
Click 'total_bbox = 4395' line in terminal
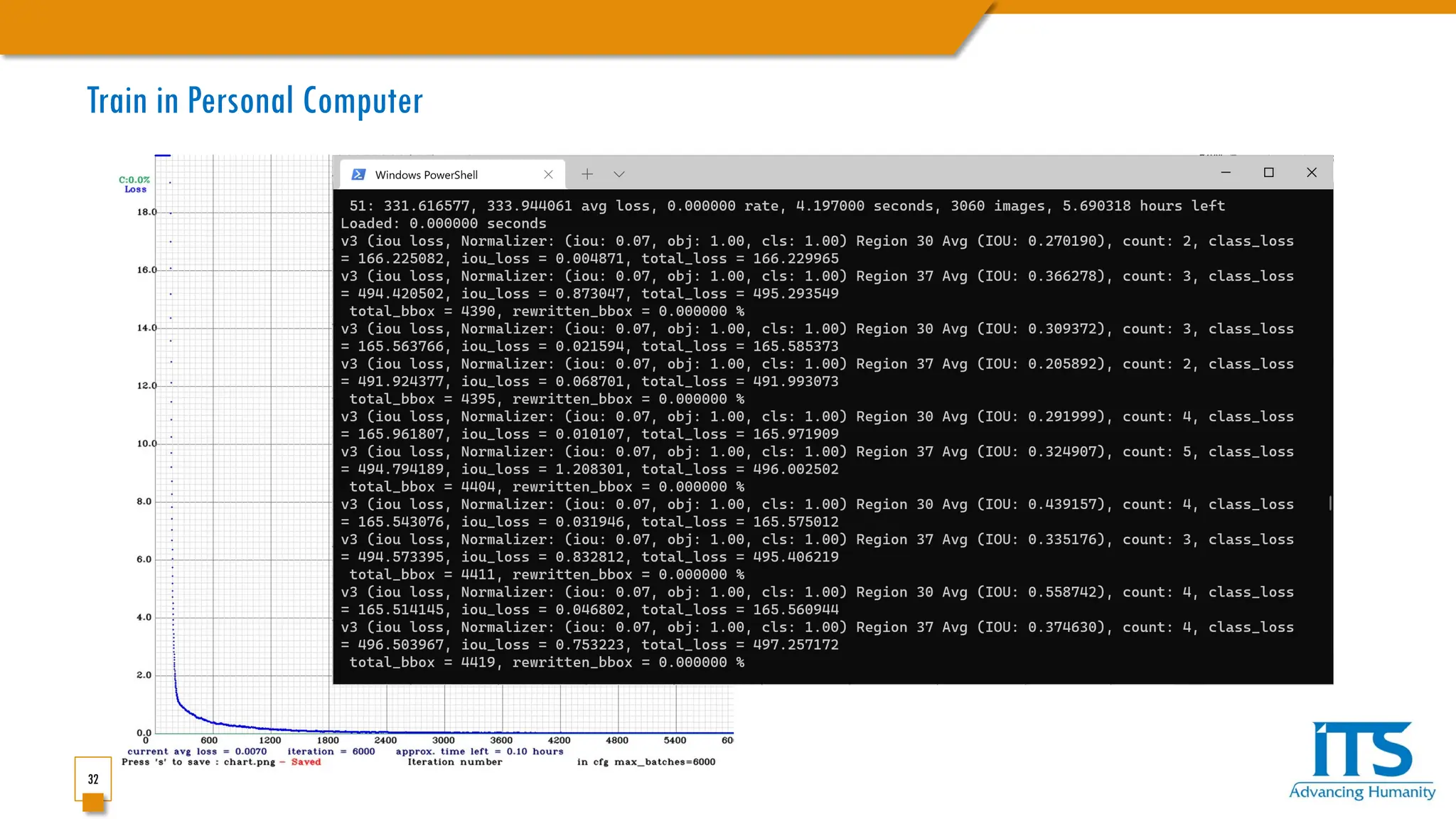[x=547, y=400]
